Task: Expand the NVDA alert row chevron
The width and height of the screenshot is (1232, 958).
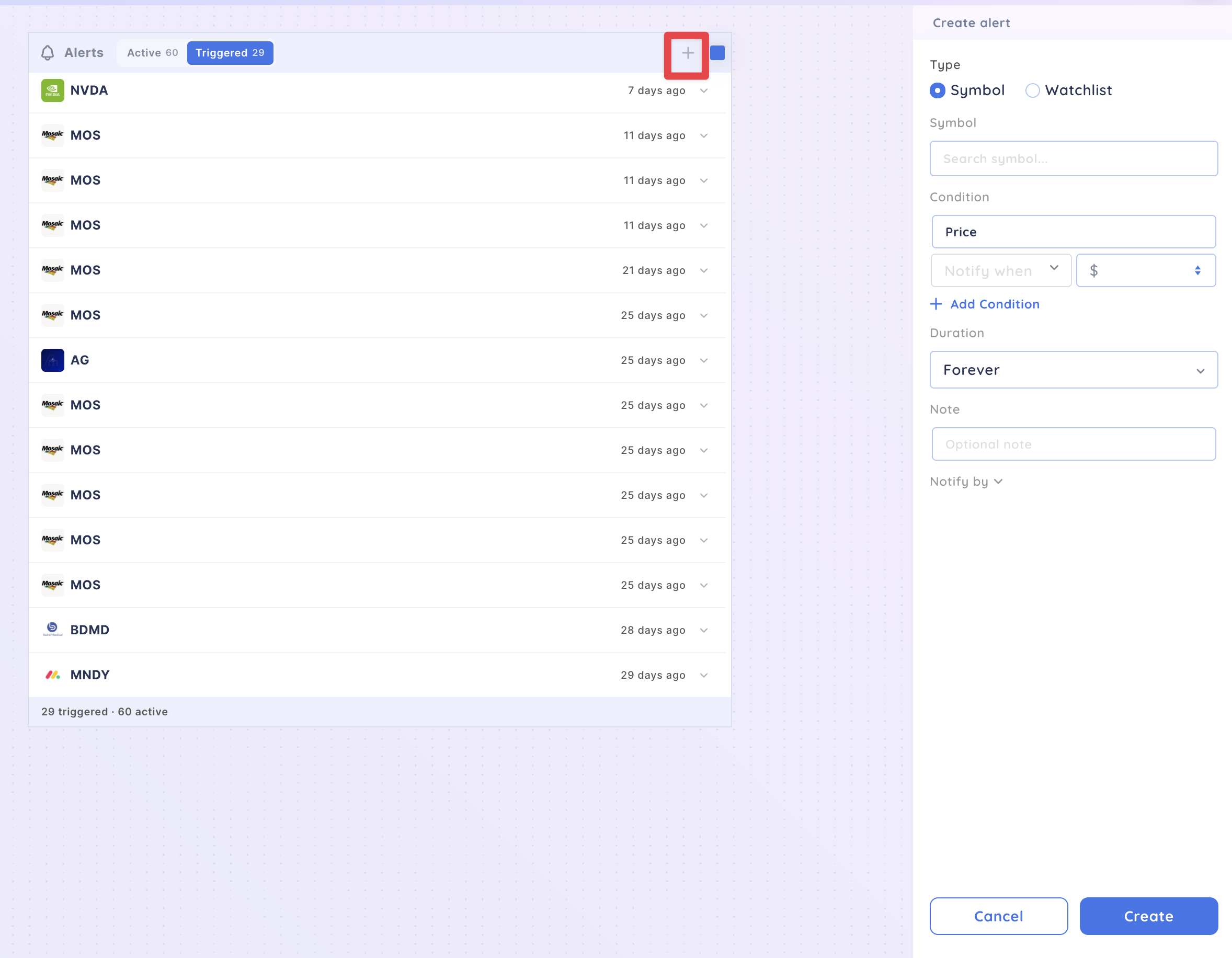Action: 703,91
